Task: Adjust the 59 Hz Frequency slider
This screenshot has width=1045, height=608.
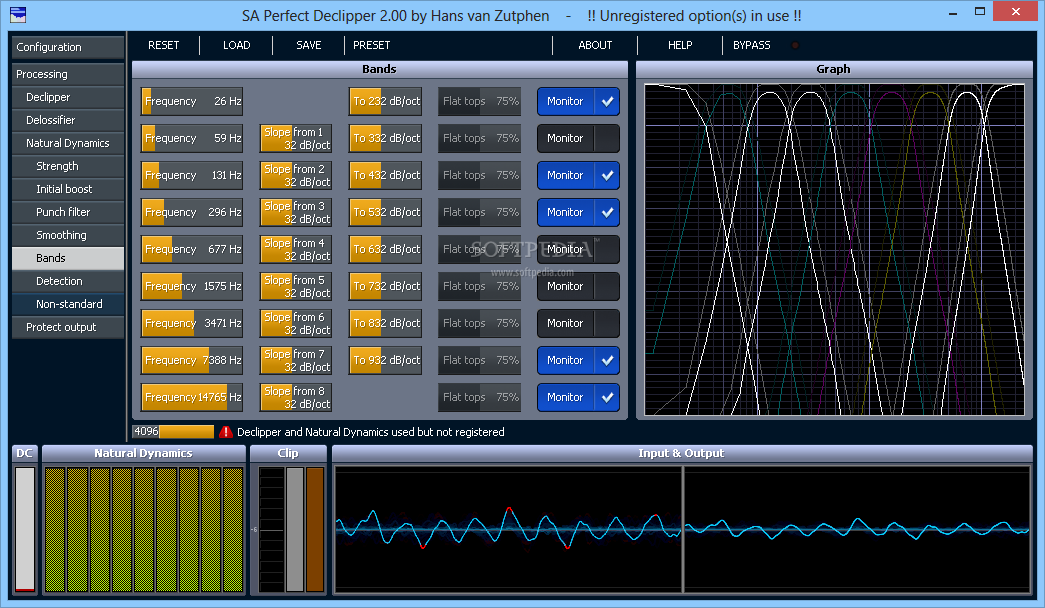Action: click(x=192, y=138)
